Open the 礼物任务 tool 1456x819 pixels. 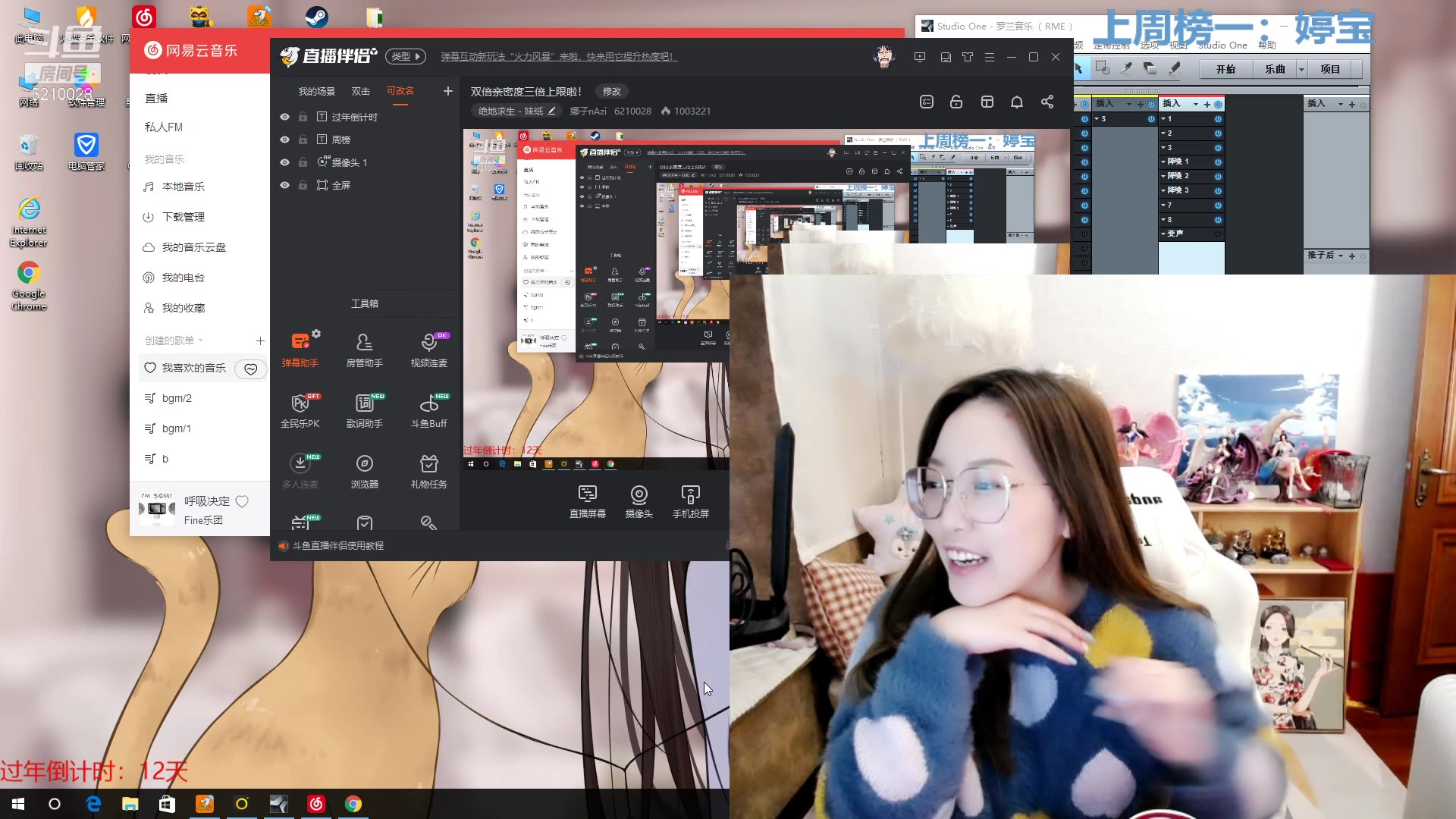click(428, 471)
